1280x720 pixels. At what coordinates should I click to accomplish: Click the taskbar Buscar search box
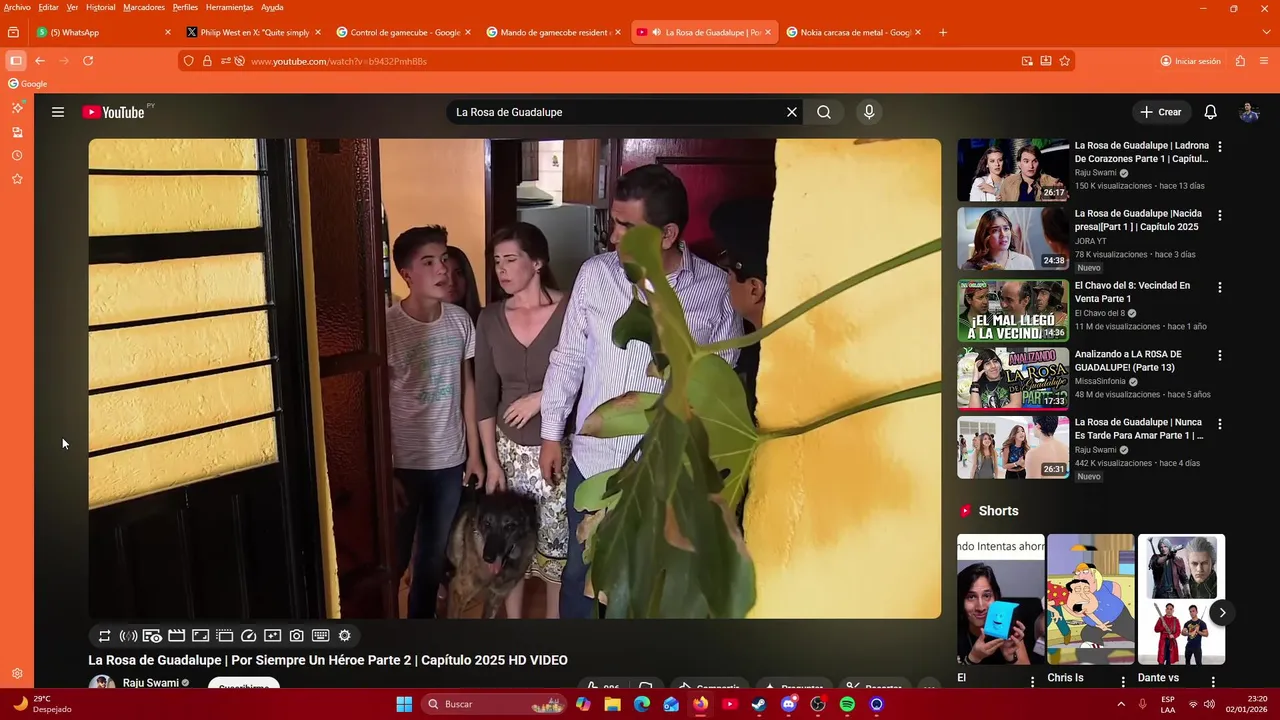point(494,704)
